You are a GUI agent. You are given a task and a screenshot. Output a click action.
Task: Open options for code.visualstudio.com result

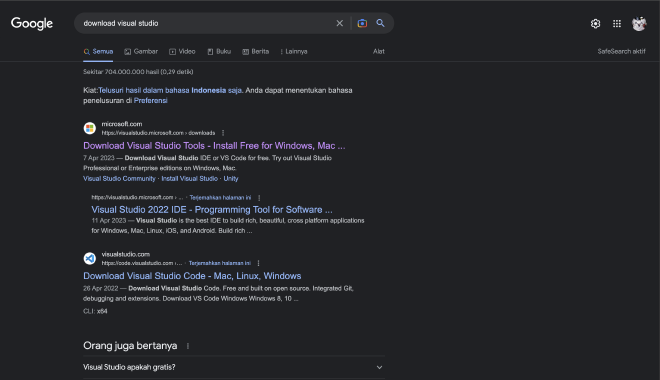pyautogui.click(x=258, y=263)
